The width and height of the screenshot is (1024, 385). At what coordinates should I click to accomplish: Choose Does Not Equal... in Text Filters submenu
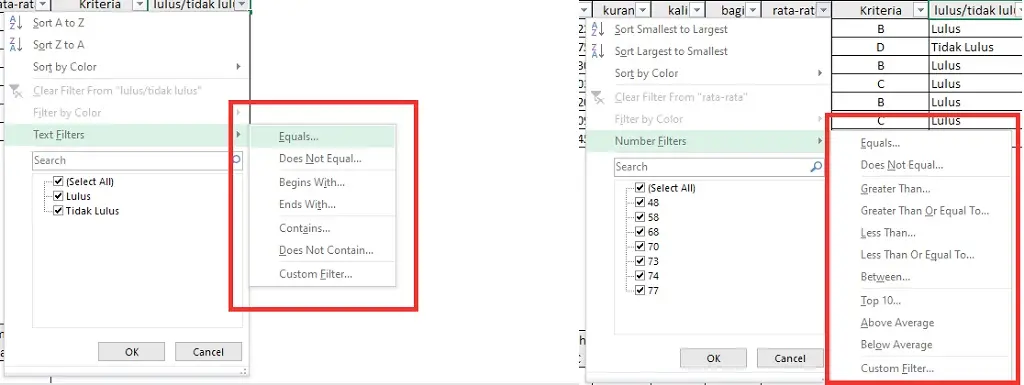[x=323, y=159]
